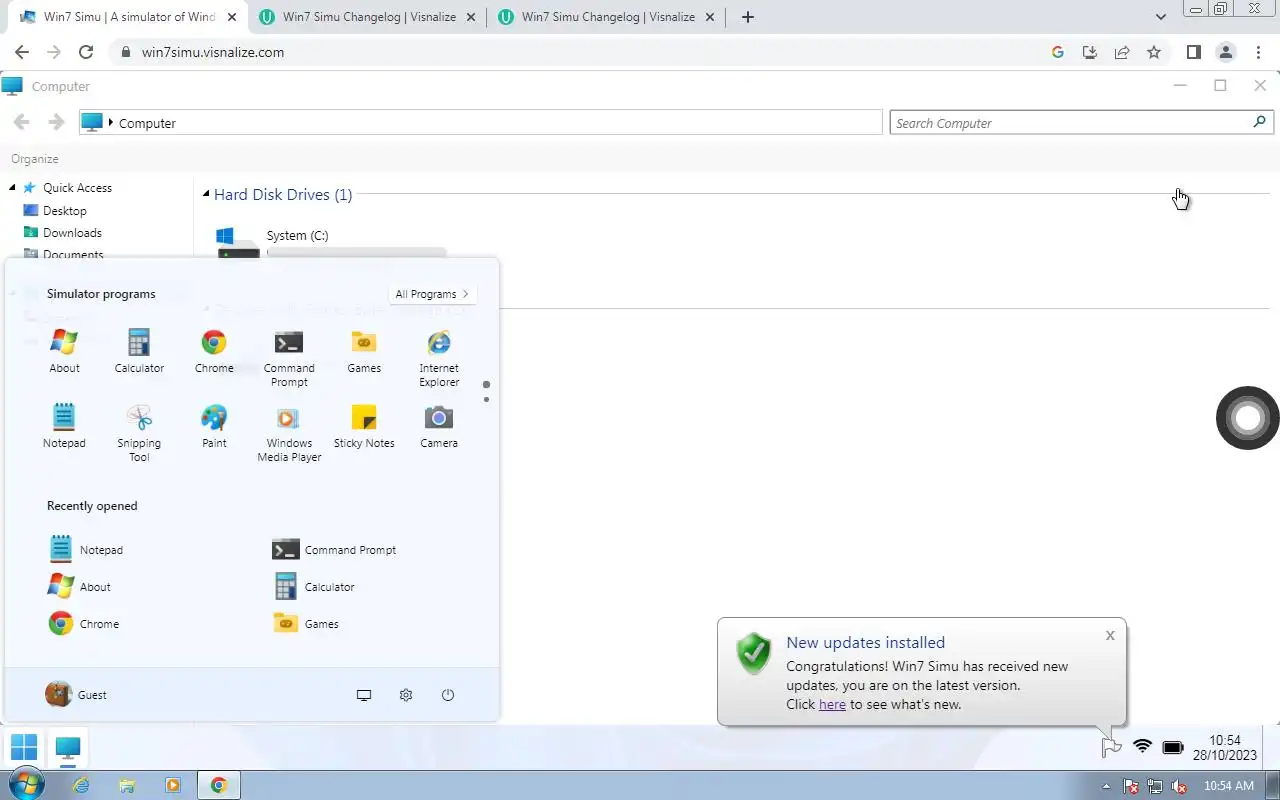Click the Computer explorer address path box
The height and width of the screenshot is (800, 1280).
click(x=480, y=122)
